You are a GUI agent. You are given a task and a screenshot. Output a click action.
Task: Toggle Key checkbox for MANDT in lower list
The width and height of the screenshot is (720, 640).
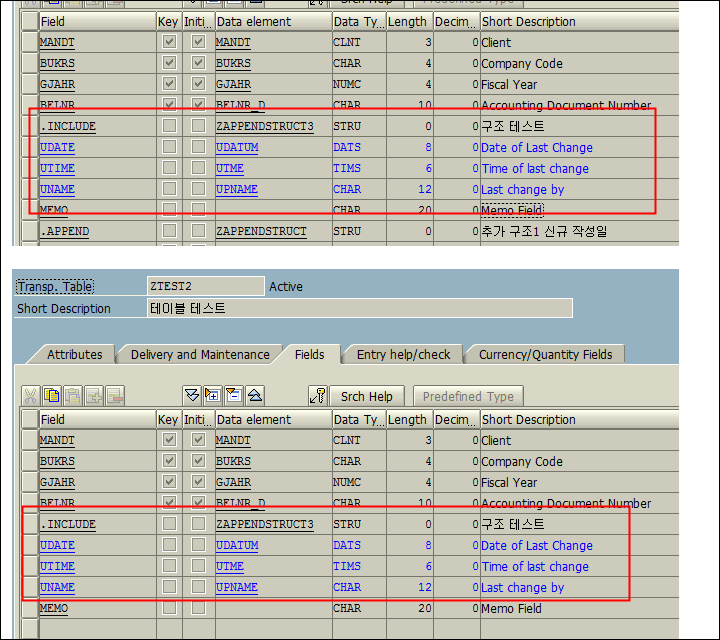[x=169, y=440]
